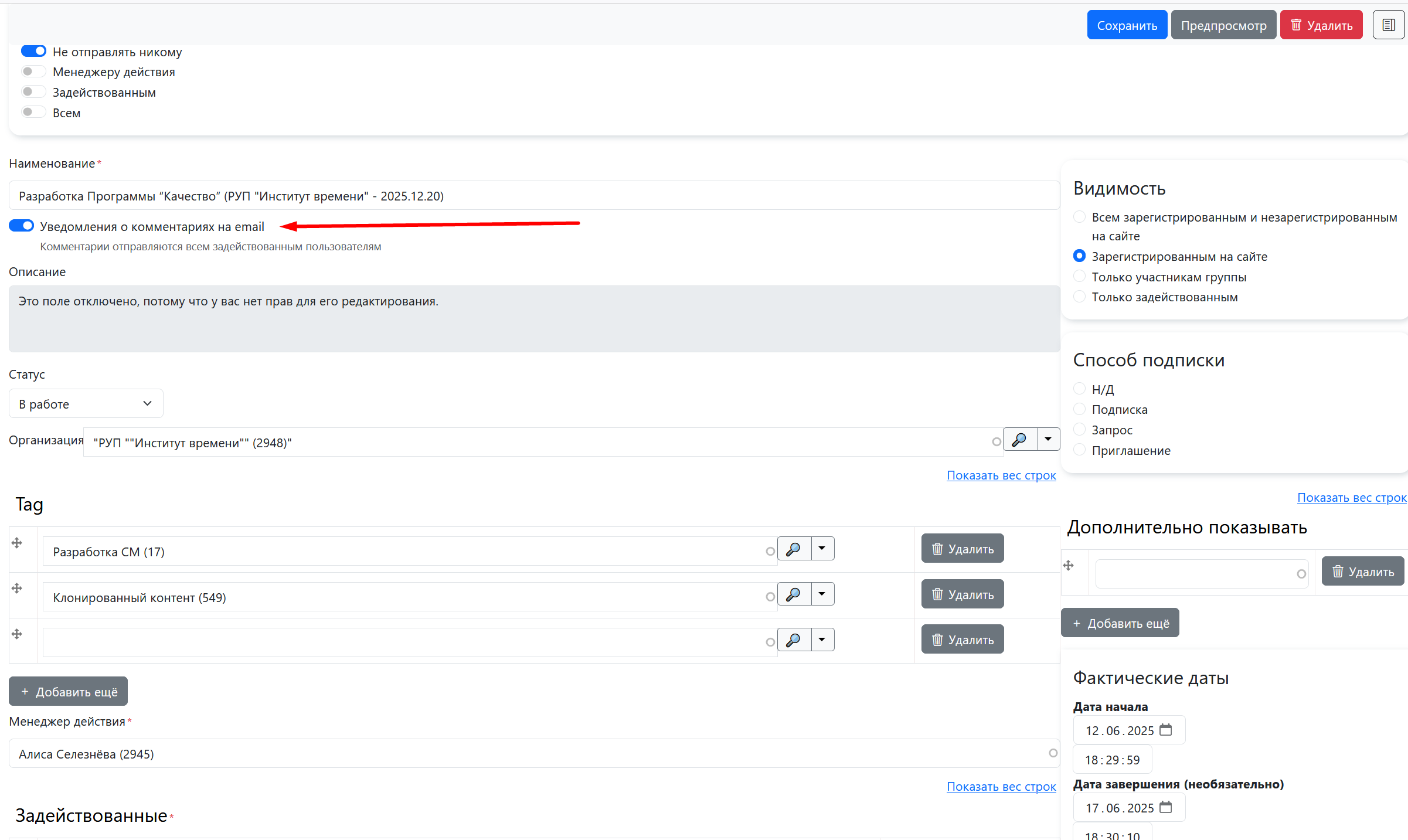The width and height of the screenshot is (1408, 840).
Task: Click drag handle of Разработка СМ row
Action: 17,543
